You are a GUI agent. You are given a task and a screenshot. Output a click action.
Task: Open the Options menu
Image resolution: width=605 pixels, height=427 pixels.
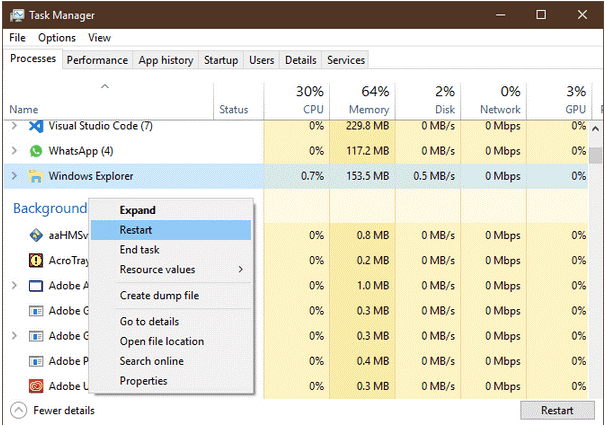pos(57,38)
